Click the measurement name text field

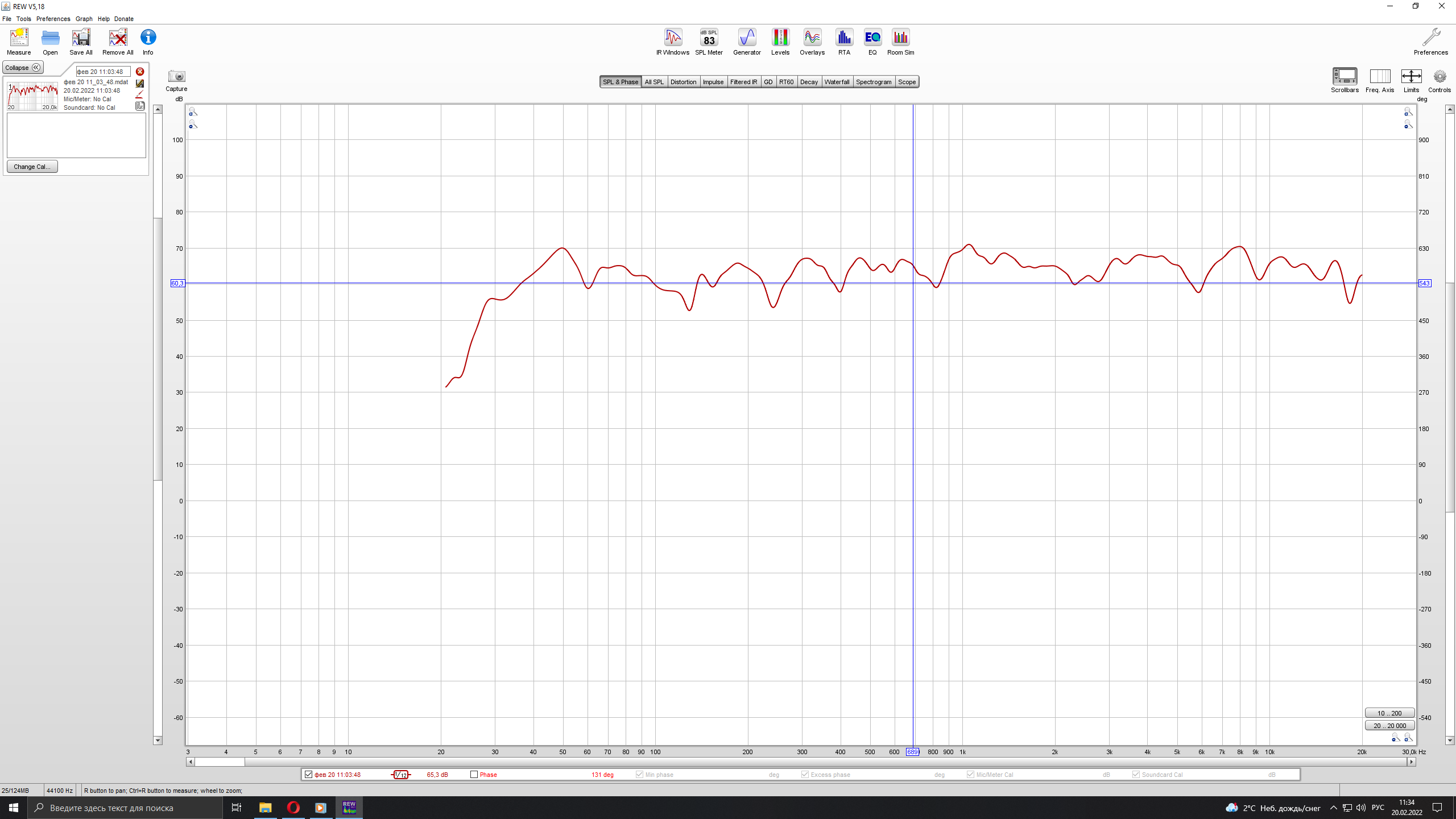103,72
